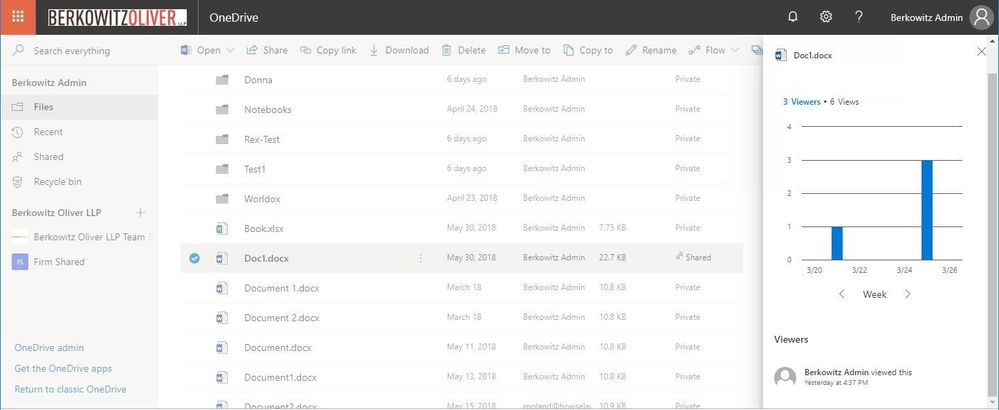Open Document1.docx file
Viewport: 999px width, 410px height.
280,378
